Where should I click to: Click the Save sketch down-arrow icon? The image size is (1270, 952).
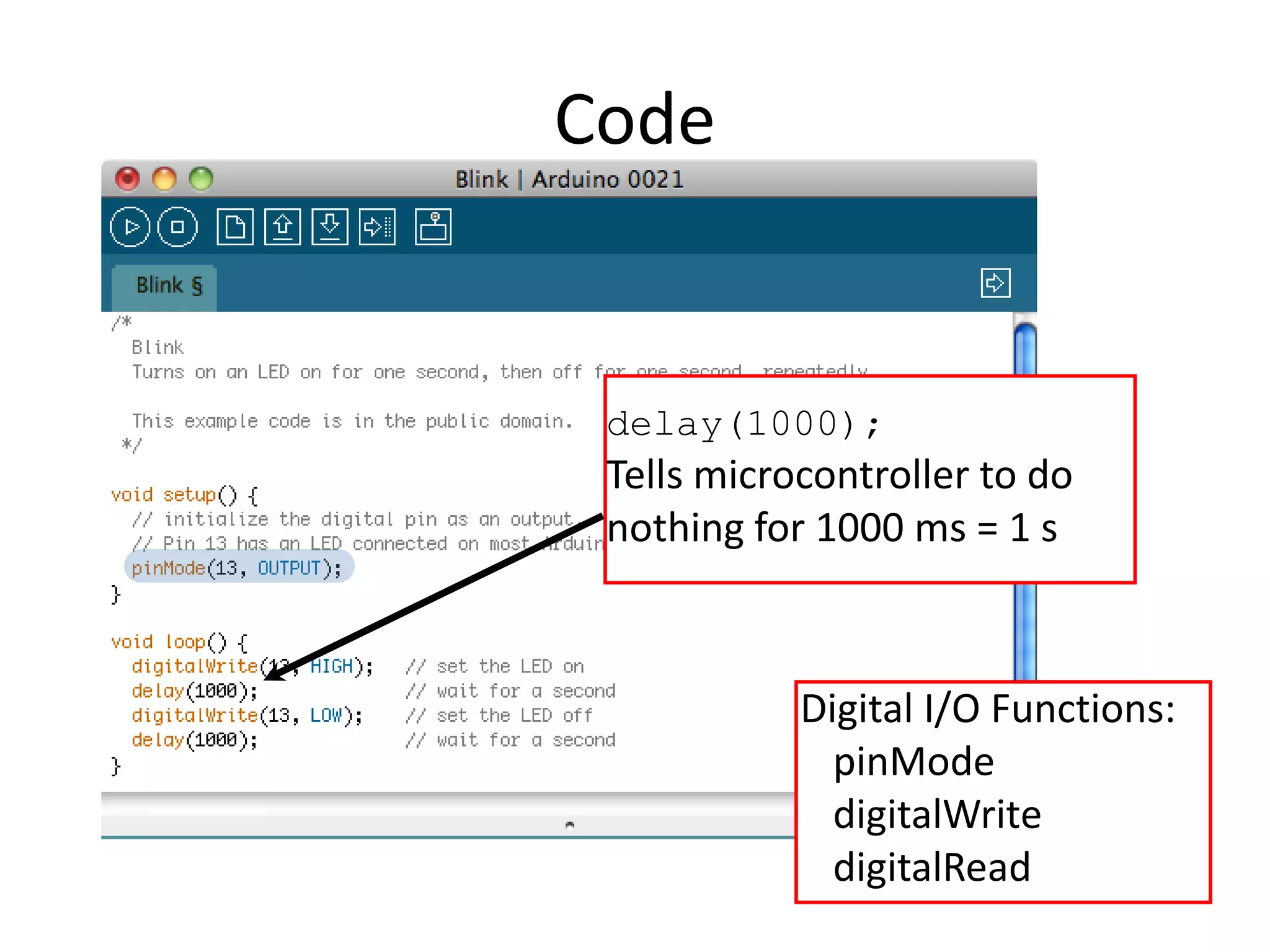(x=330, y=227)
